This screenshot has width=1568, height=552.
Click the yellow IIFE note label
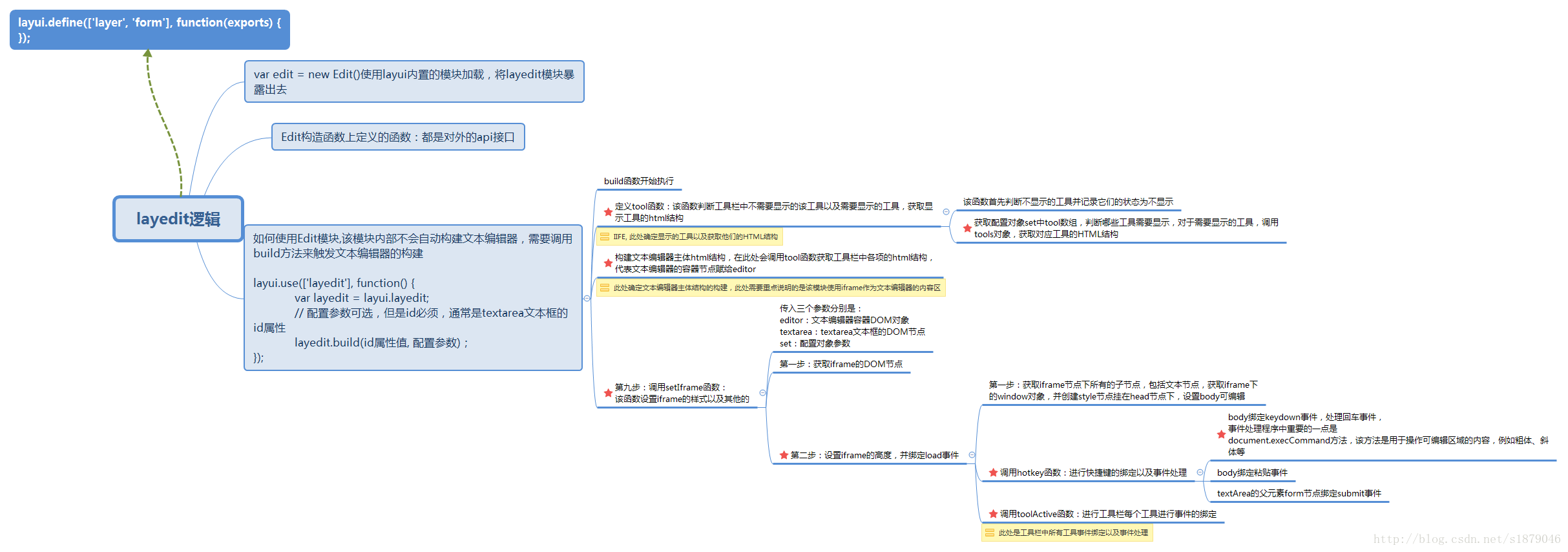tap(690, 237)
